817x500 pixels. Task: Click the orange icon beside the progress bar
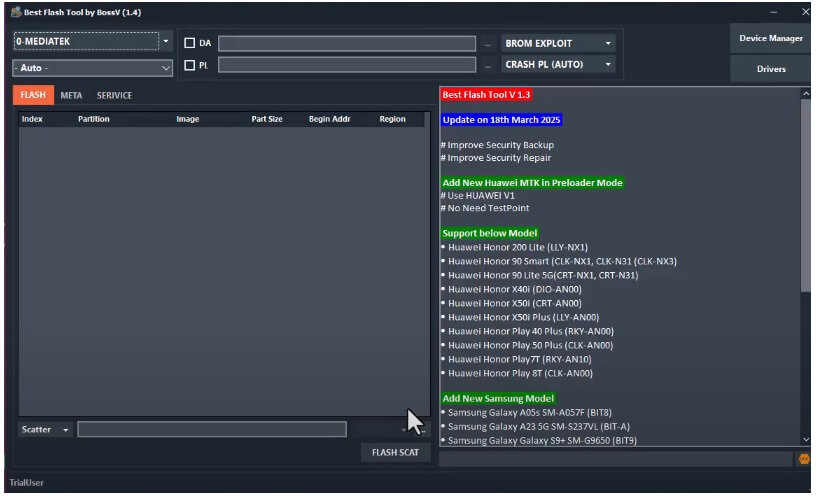(803, 459)
